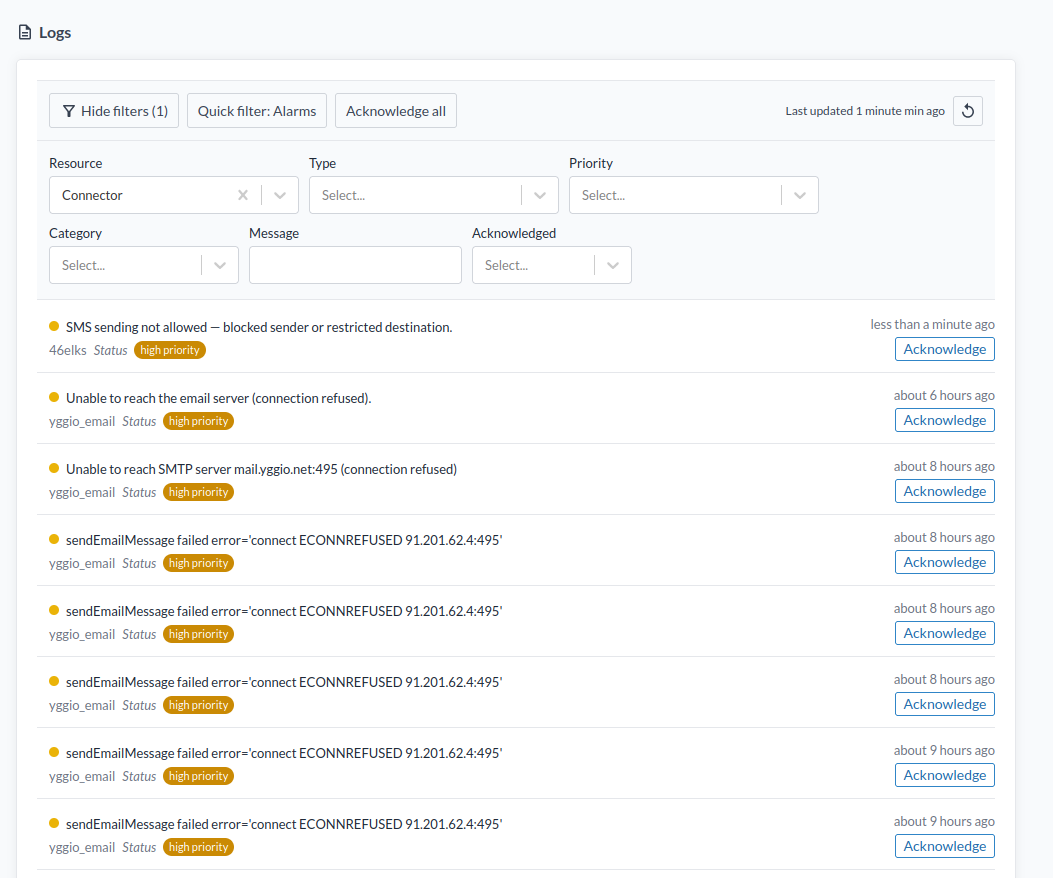Screen dimensions: 1053x878
Task: Click yellow status dot of SMS log
Action: 54,327
